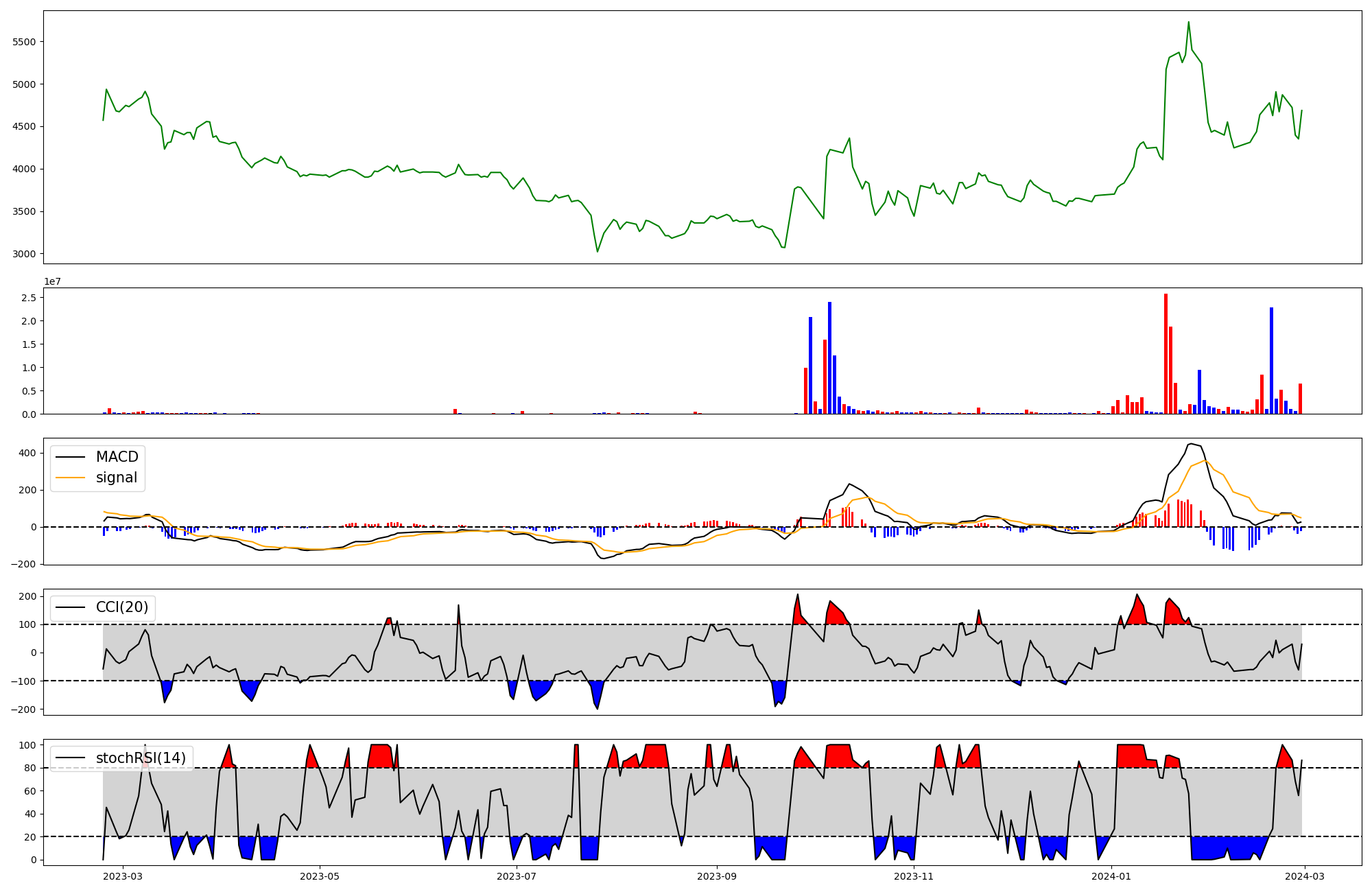Click the 2.5 tick label on the volume axis
This screenshot has height=892, width=1372.
click(28, 298)
